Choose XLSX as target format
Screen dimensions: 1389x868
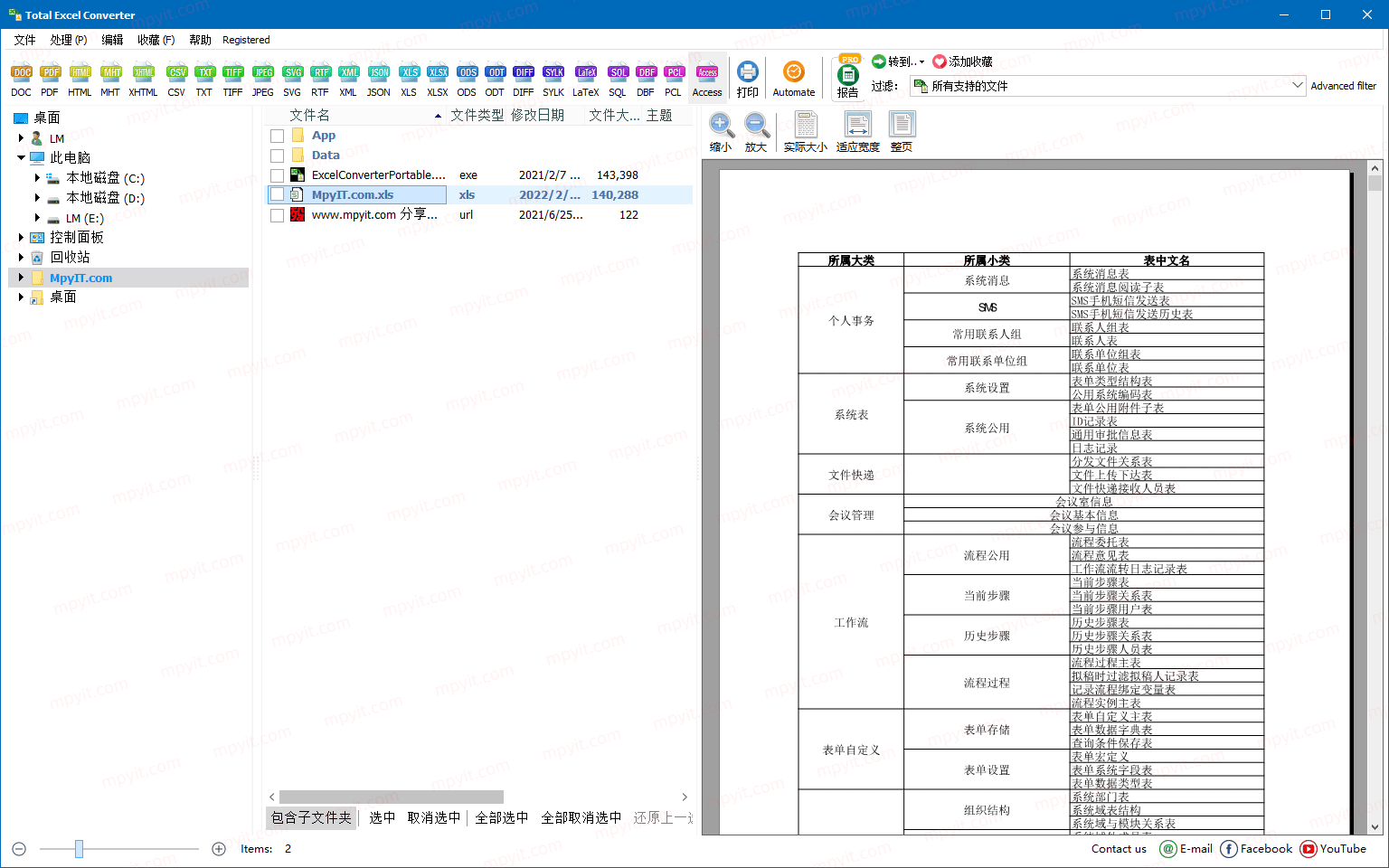(x=438, y=80)
